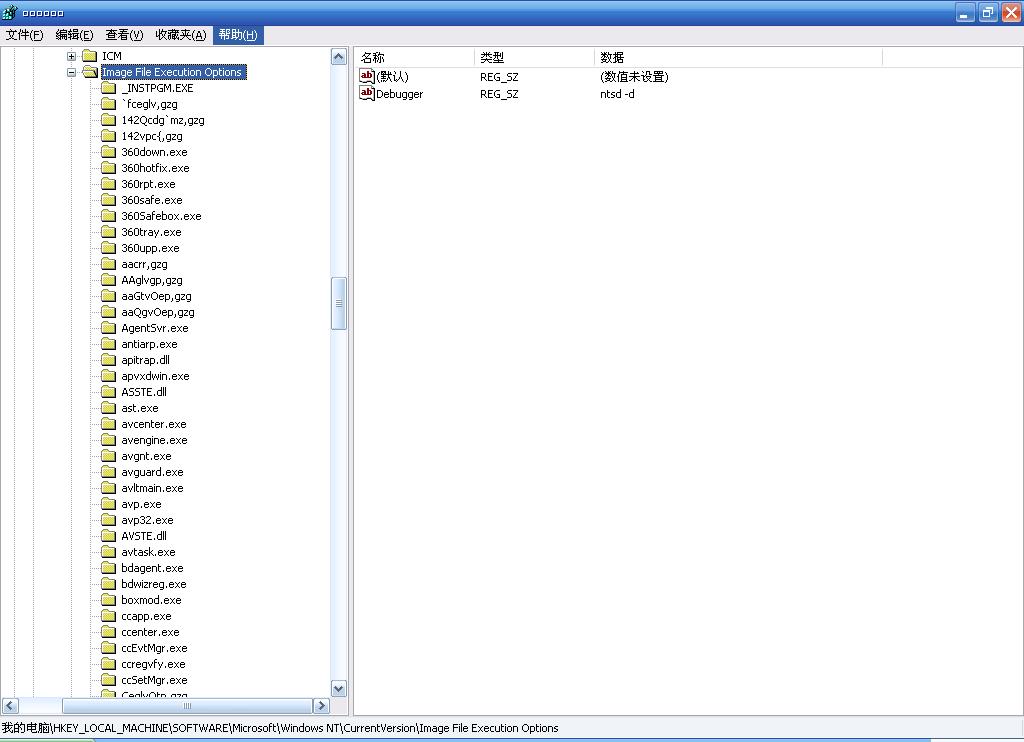Viewport: 1024px width, 742px height.
Task: Select the ccapp.exe key
Action: coord(146,617)
